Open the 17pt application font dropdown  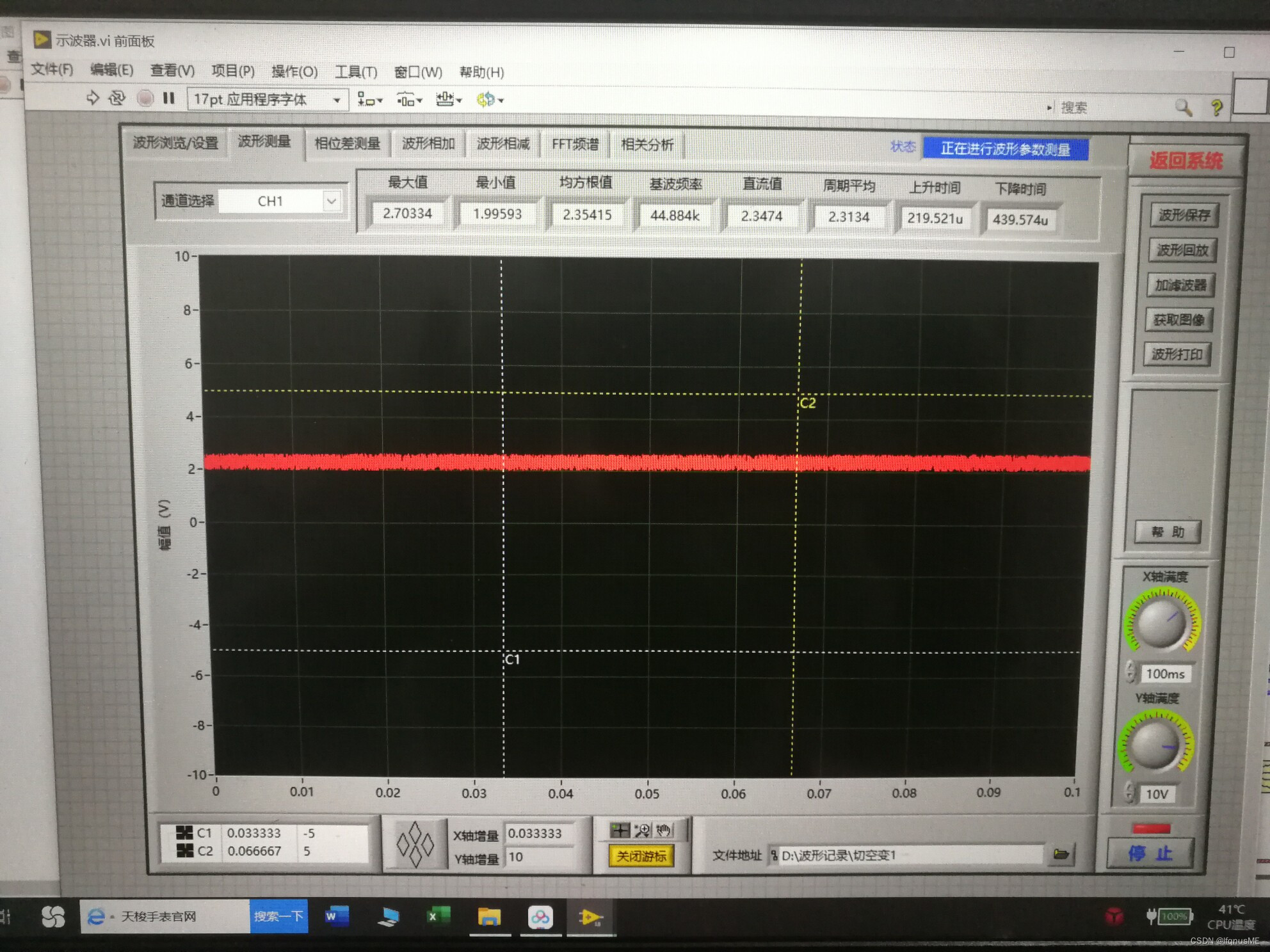(x=268, y=100)
